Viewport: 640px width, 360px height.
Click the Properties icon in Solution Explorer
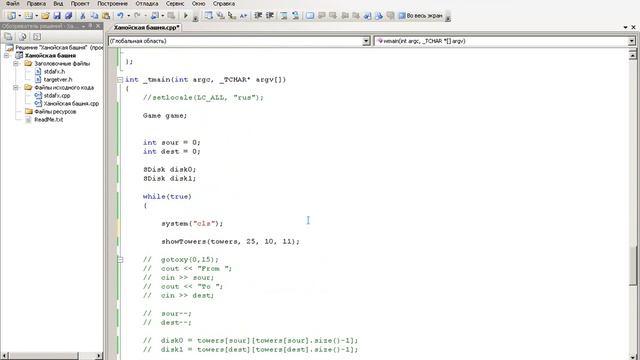tap(8, 37)
